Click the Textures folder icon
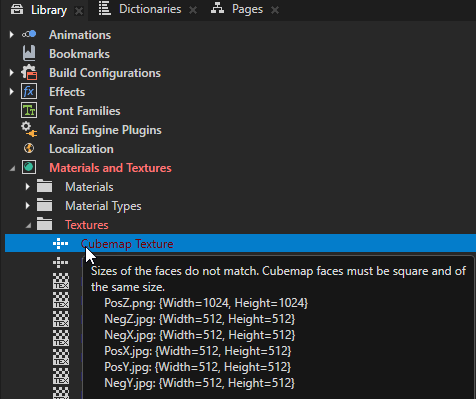476x399 pixels. [x=44, y=224]
